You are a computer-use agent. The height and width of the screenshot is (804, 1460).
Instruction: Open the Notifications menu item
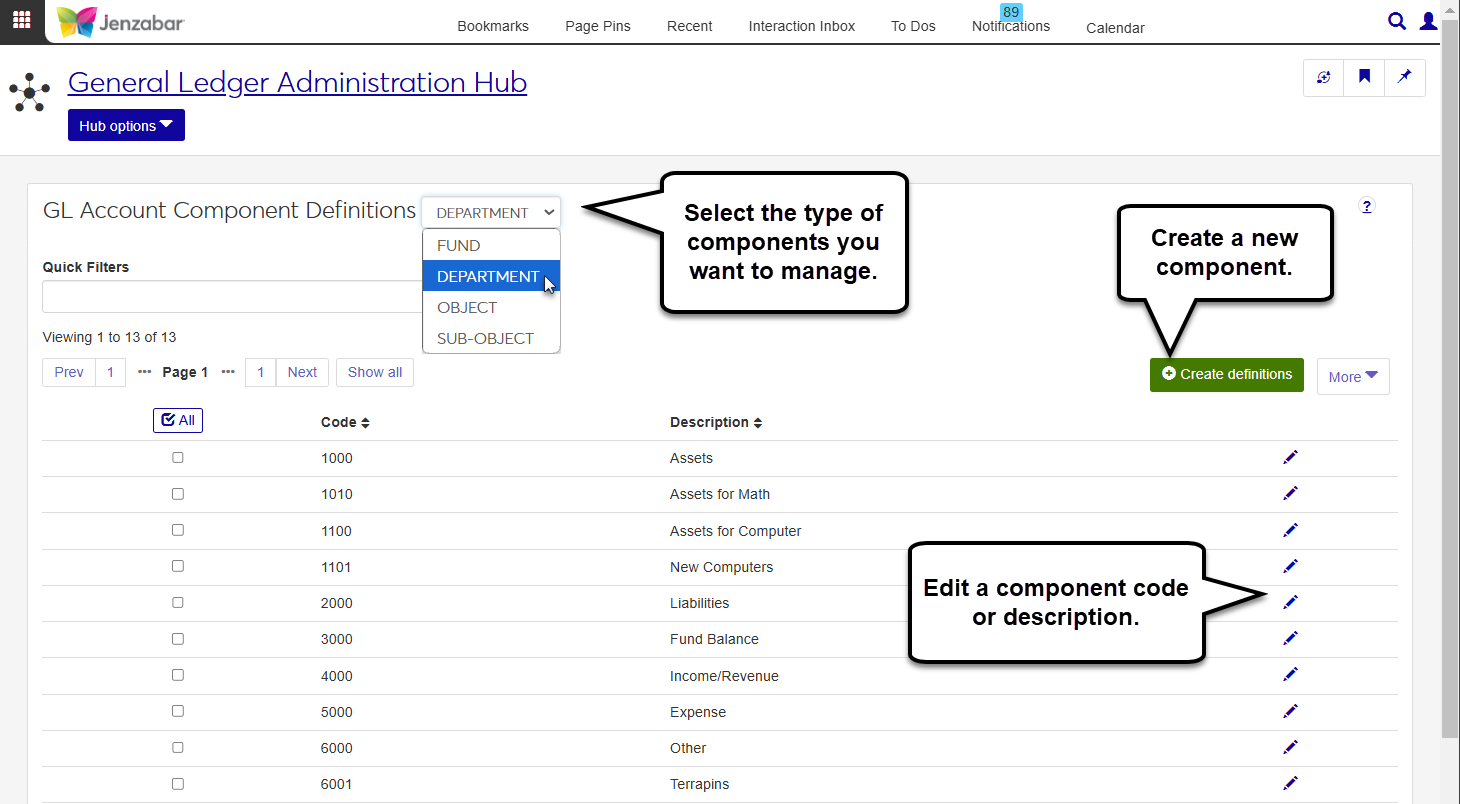(x=1010, y=26)
